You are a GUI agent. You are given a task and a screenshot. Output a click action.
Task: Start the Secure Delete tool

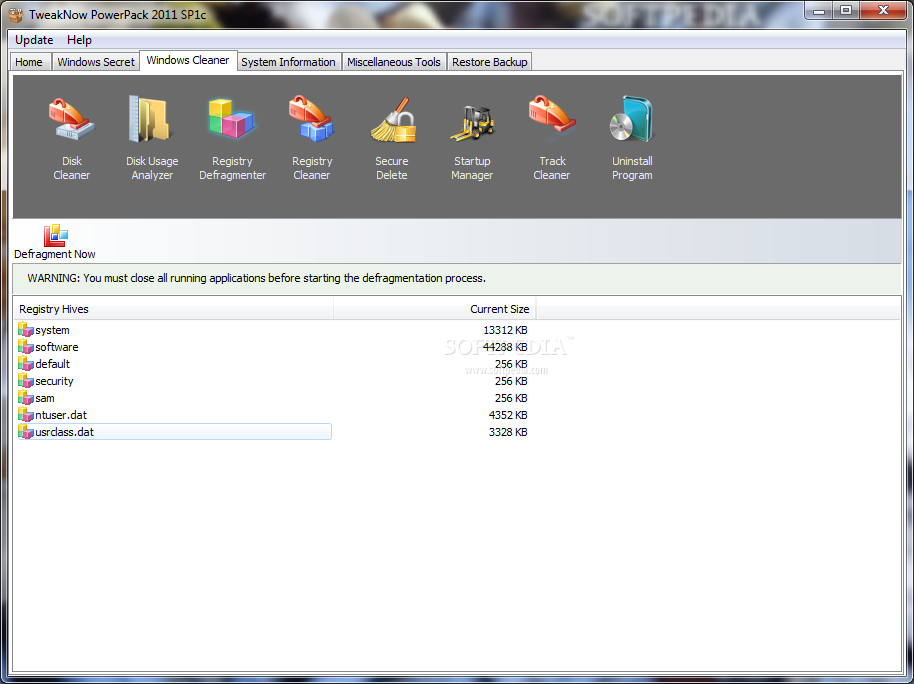tap(392, 139)
